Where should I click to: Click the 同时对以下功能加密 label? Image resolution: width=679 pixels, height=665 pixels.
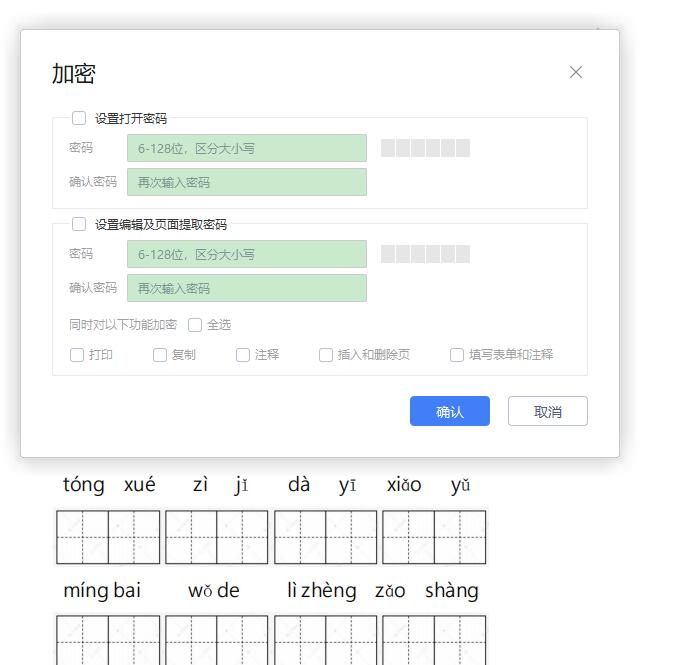(x=123, y=325)
